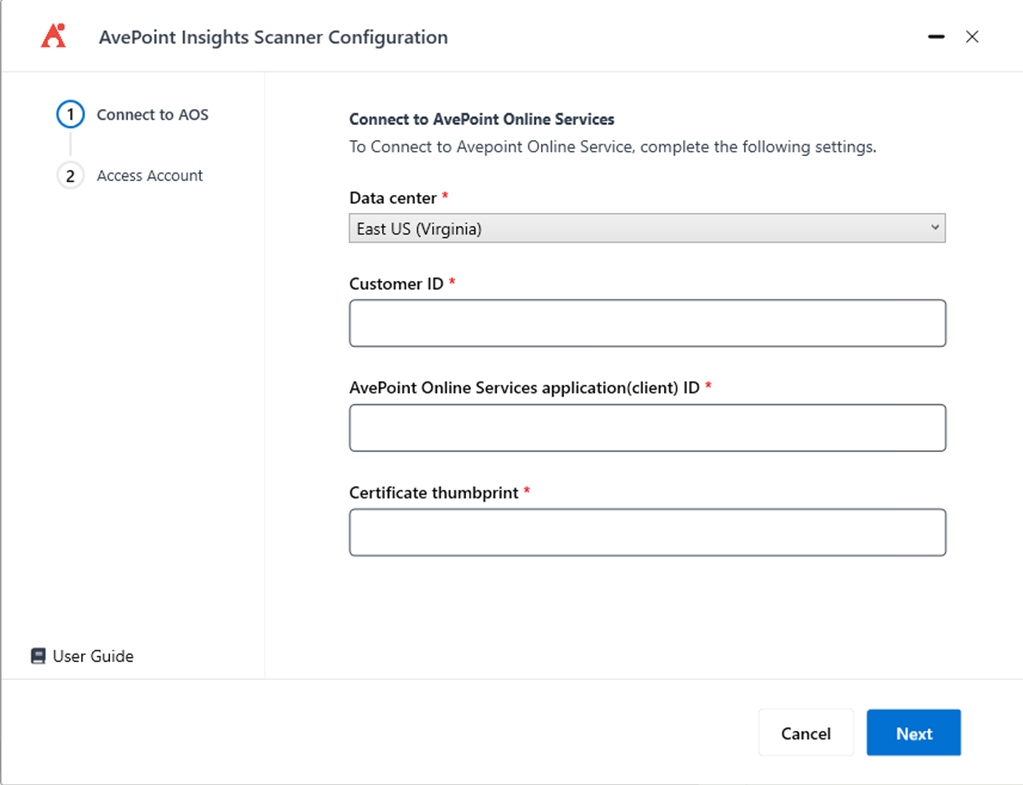Click the dropdown chevron arrow for Data center
Screen dimensions: 1023x785
click(x=935, y=228)
